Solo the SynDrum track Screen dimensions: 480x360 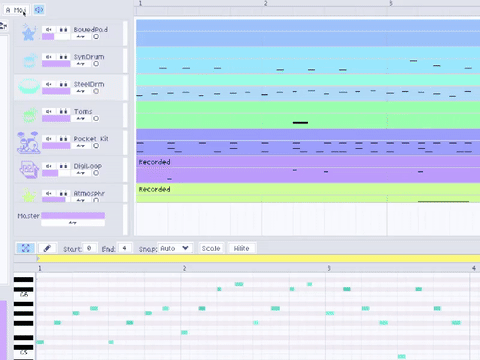coord(63,57)
